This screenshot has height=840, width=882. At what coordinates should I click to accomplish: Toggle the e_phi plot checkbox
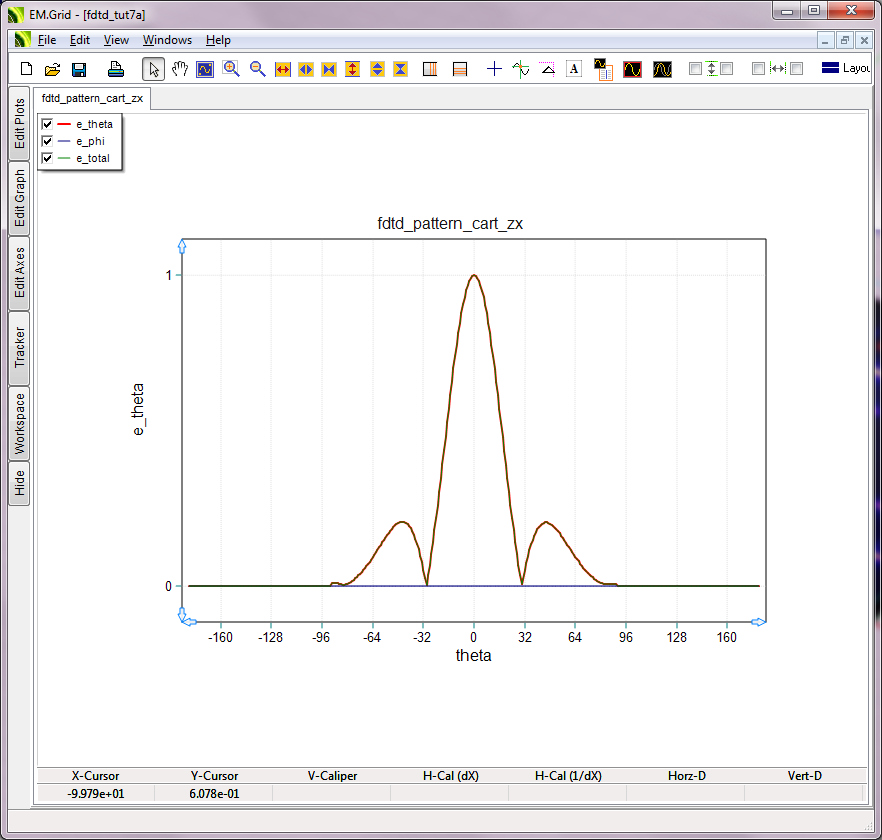click(x=47, y=141)
